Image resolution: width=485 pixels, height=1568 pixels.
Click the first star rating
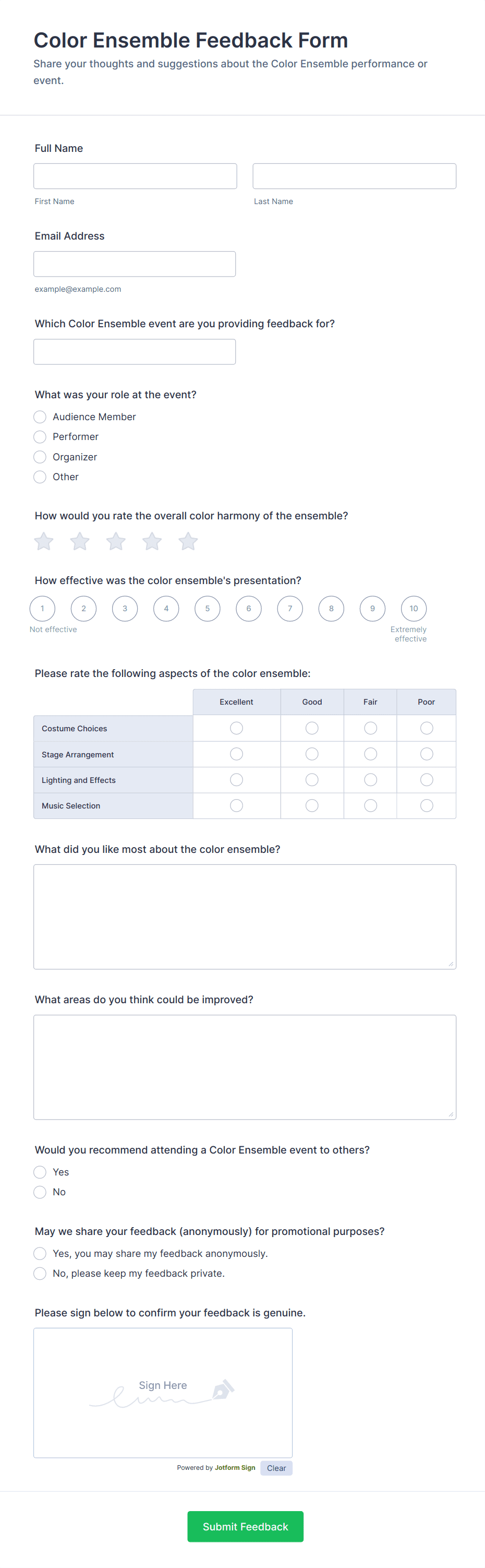[x=43, y=541]
